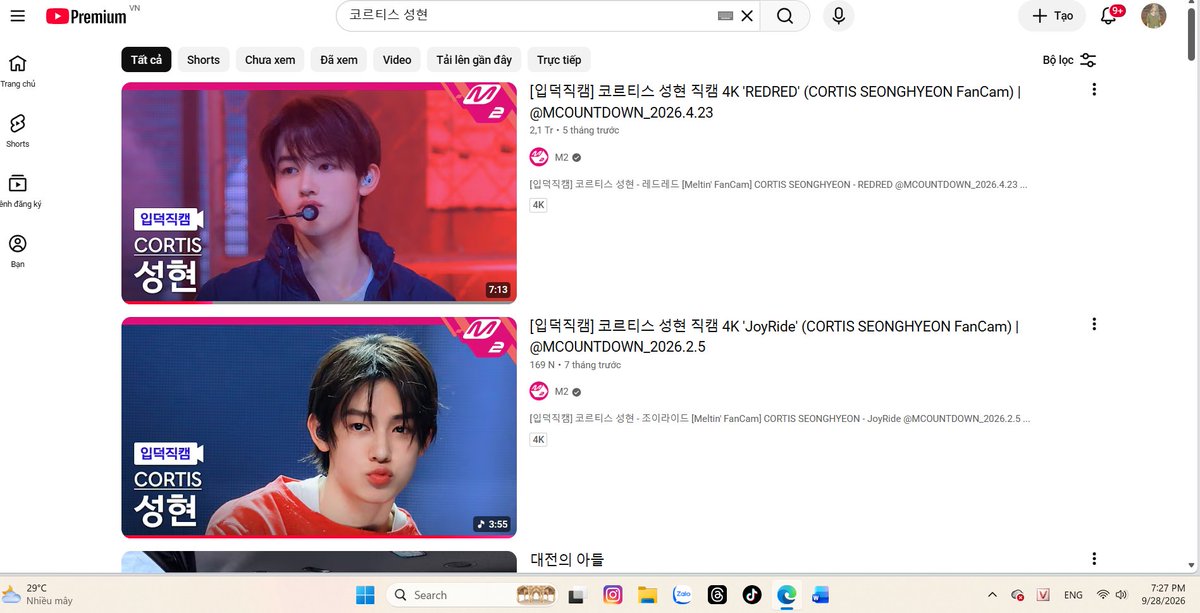1200x613 pixels.
Task: Open the Tạo create button
Action: tap(1052, 16)
